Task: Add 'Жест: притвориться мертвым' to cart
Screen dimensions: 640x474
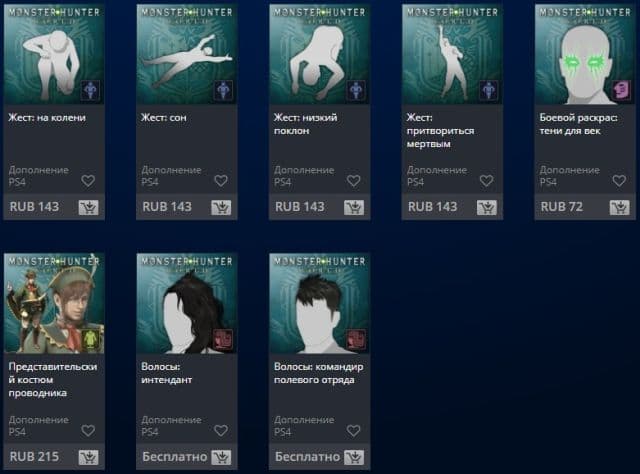Action: (x=487, y=207)
